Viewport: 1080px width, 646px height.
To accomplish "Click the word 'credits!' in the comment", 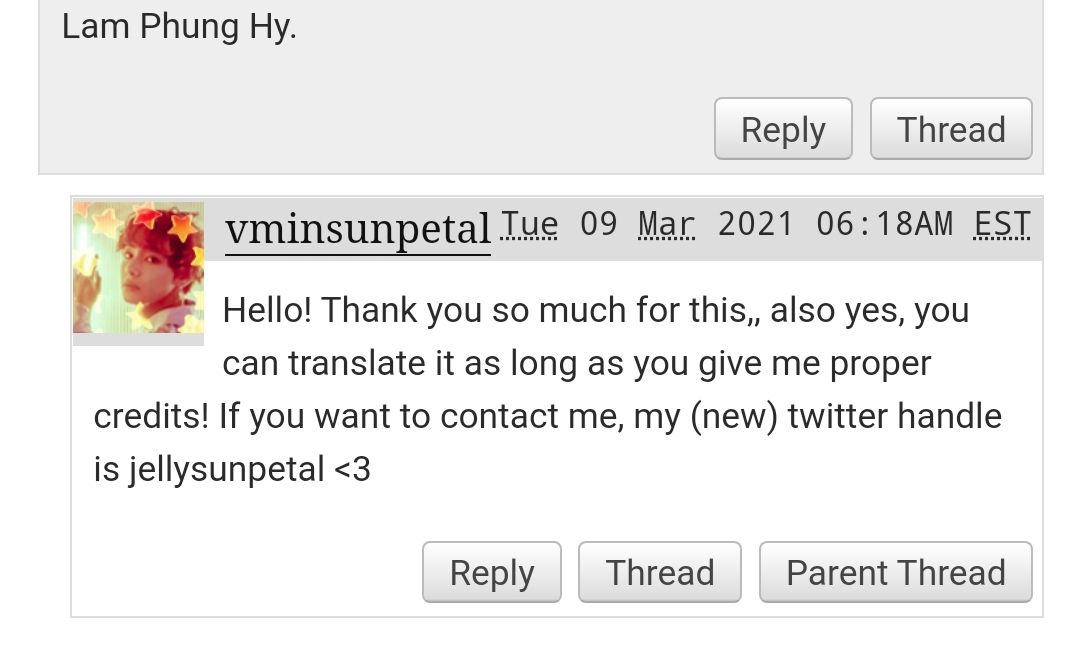I will [x=152, y=416].
